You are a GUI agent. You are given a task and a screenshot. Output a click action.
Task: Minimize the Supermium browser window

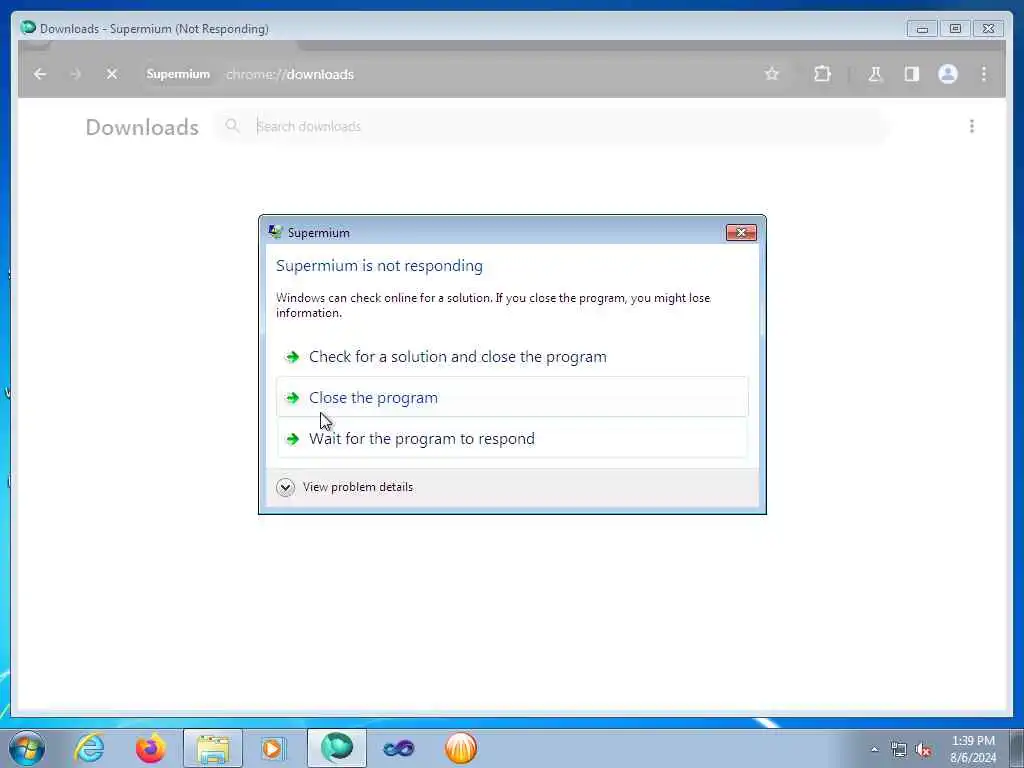point(922,29)
